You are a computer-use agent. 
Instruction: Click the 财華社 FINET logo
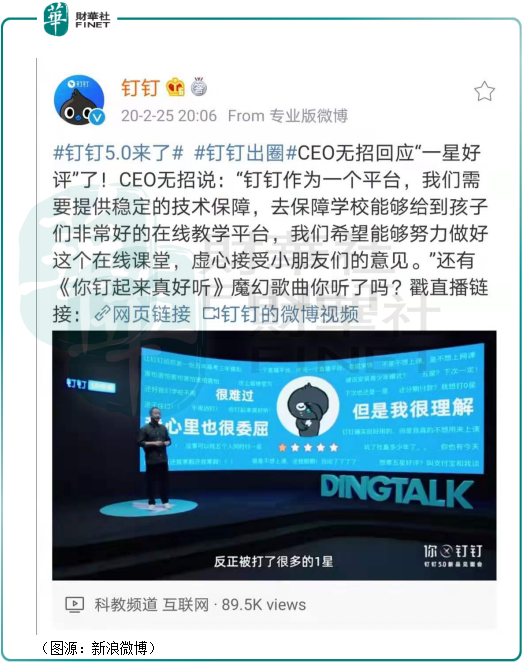(x=77, y=19)
